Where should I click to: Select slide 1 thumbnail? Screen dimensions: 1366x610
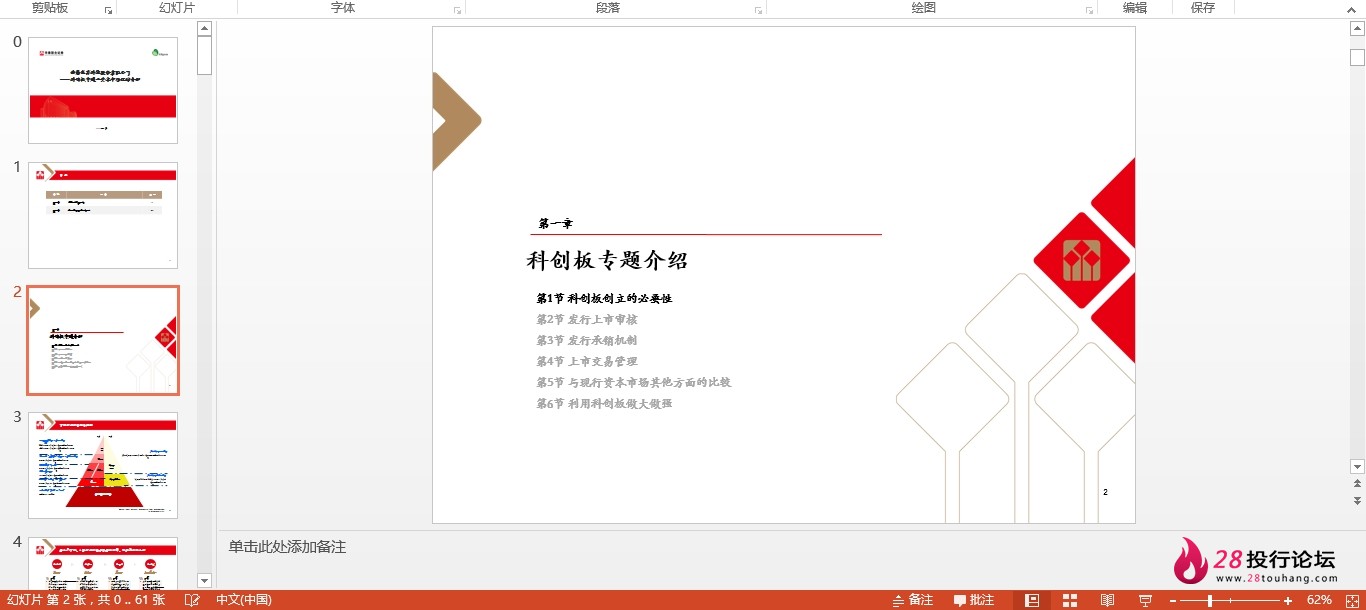click(x=103, y=215)
